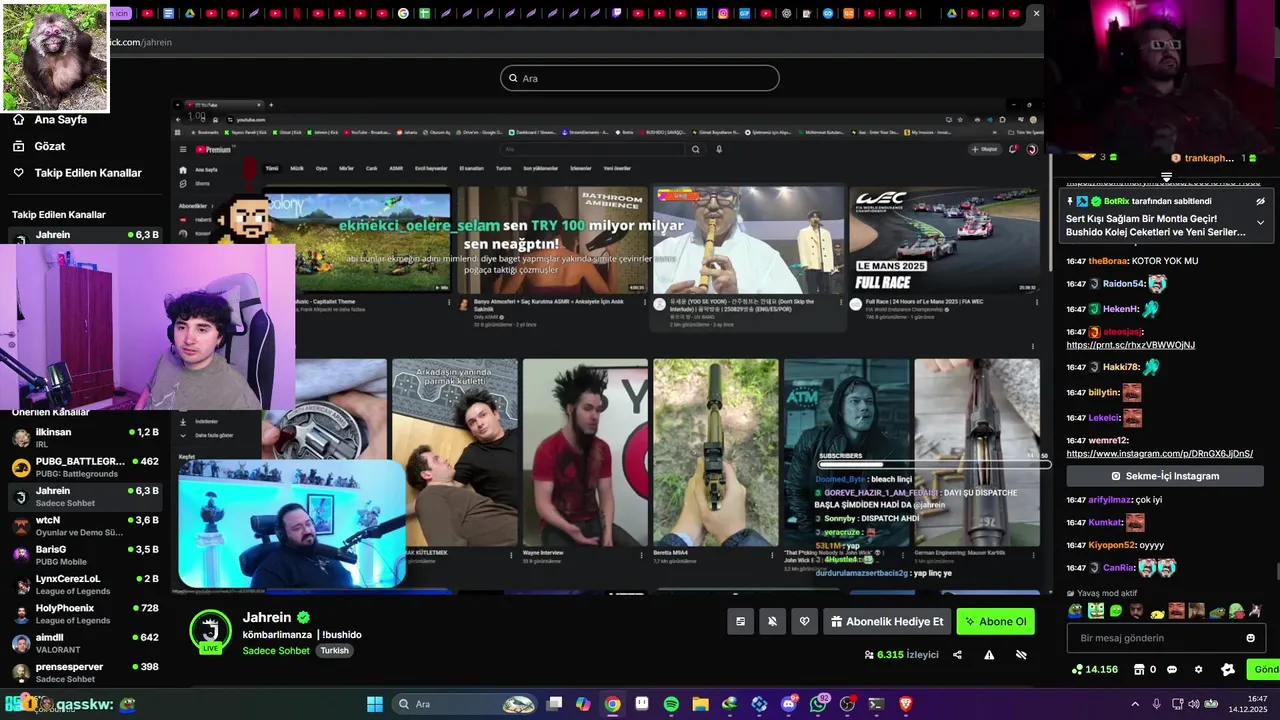The height and width of the screenshot is (720, 1280).
Task: Click the unfollow broken heart button
Action: pyautogui.click(x=804, y=622)
